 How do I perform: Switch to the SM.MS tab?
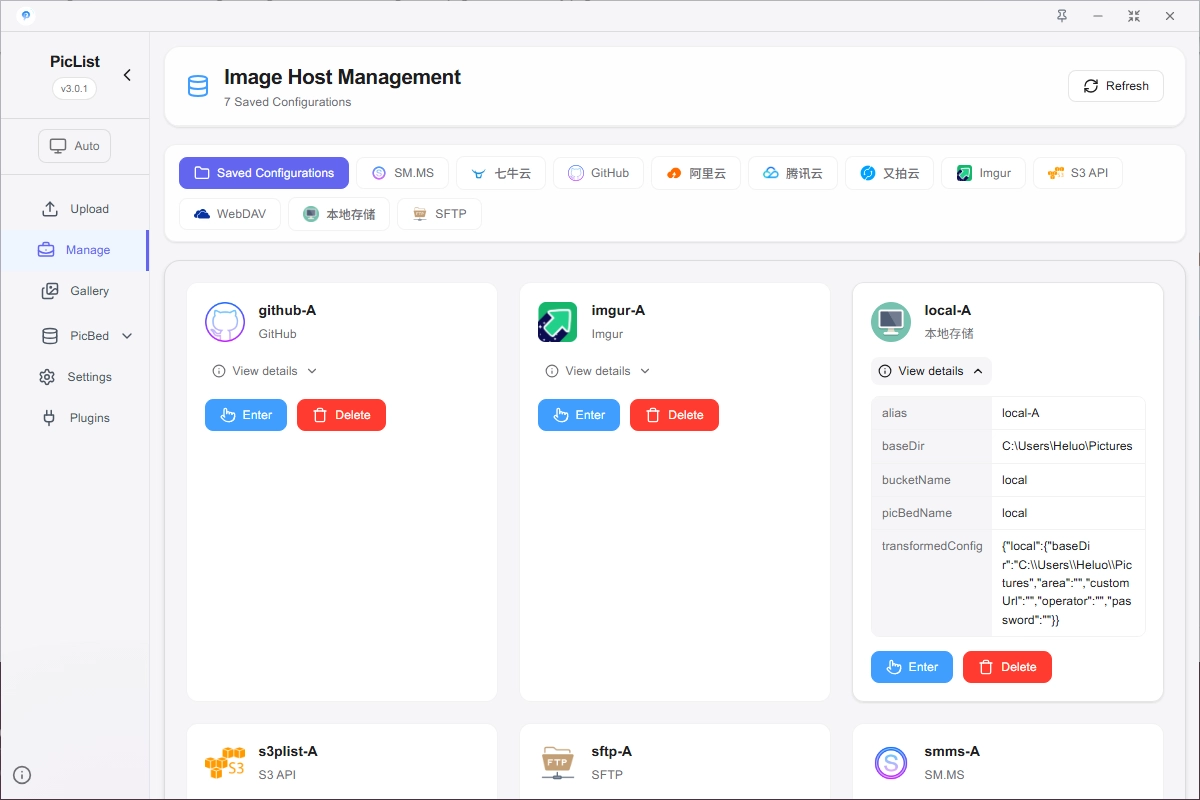[x=403, y=173]
